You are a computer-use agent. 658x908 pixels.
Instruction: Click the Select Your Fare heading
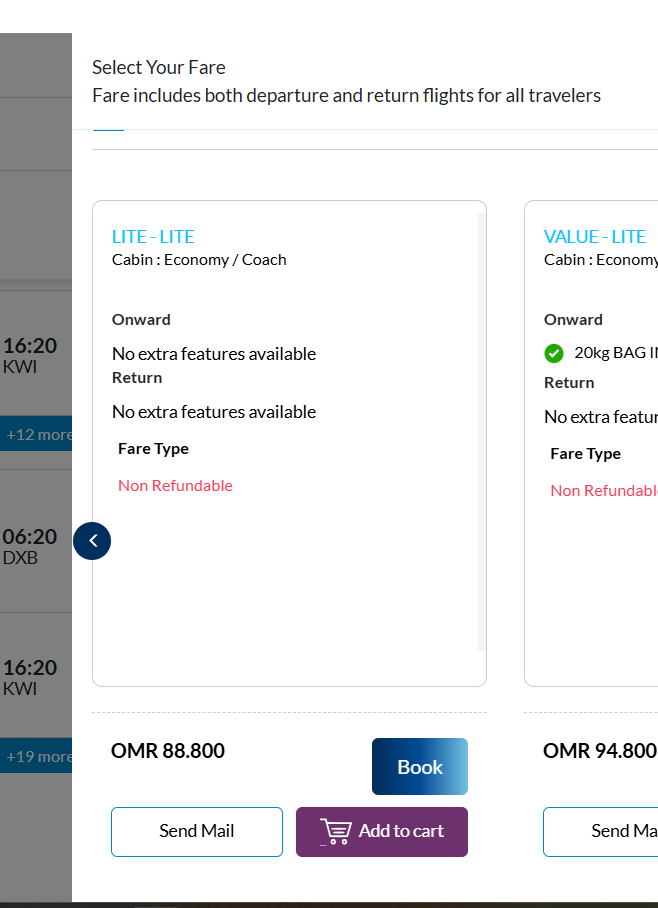tap(159, 68)
